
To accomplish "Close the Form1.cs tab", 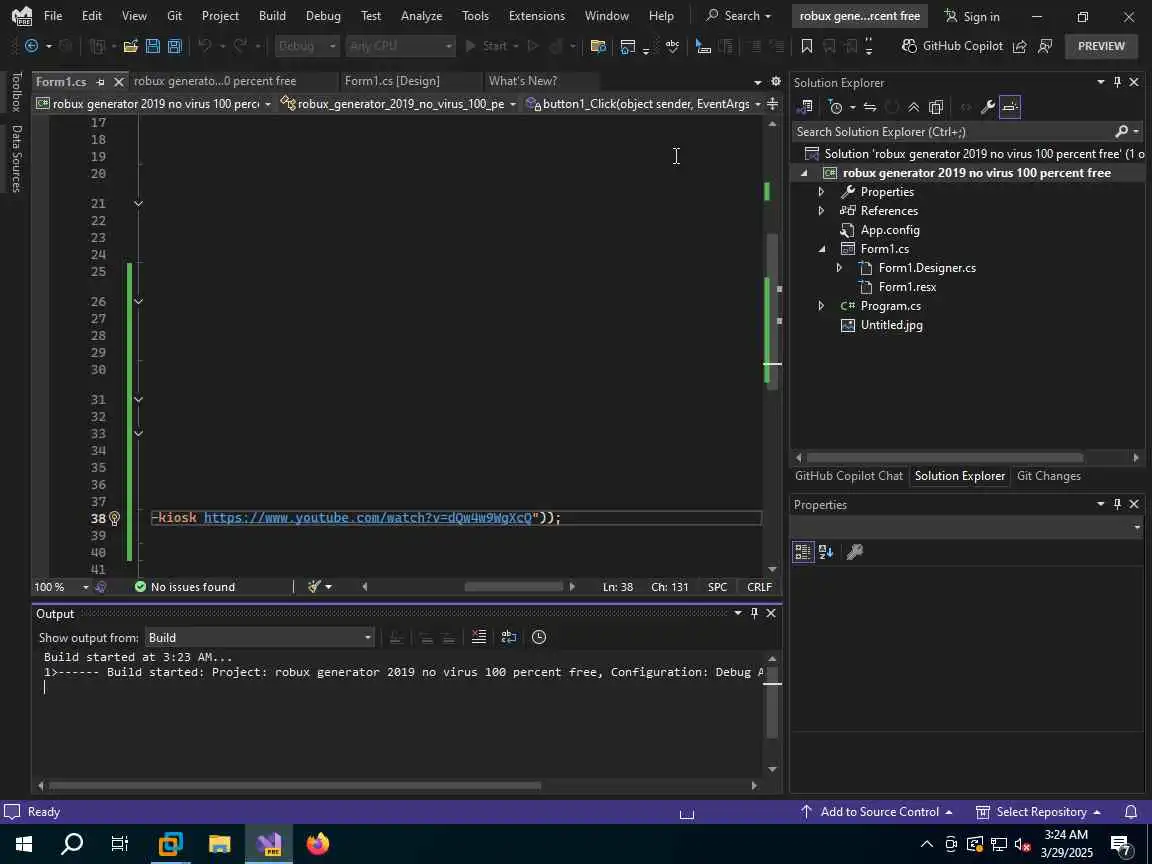I will 118,82.
